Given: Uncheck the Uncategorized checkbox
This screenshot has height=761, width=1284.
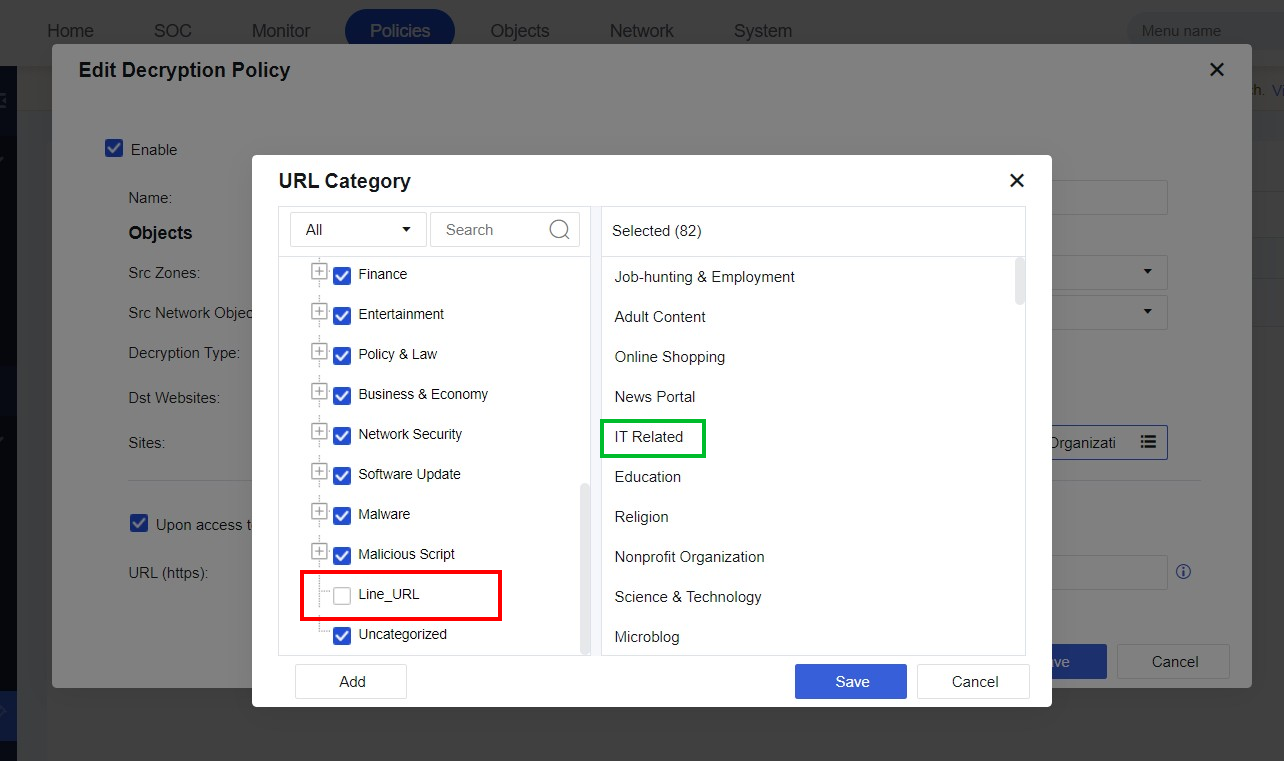Looking at the screenshot, I should coord(342,635).
